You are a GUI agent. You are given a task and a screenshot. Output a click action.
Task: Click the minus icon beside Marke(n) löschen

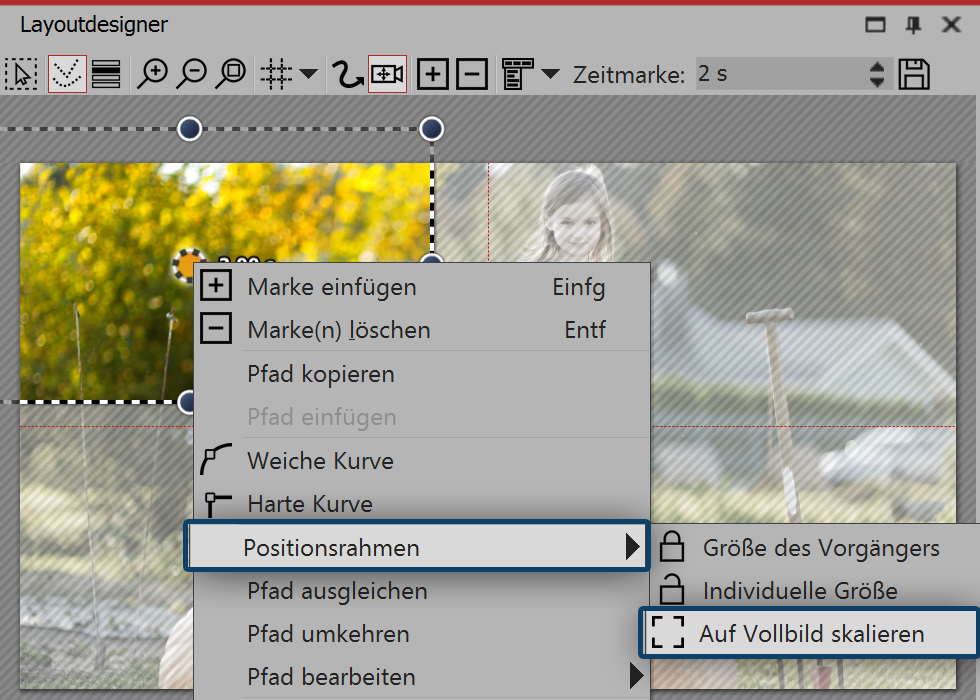click(216, 329)
